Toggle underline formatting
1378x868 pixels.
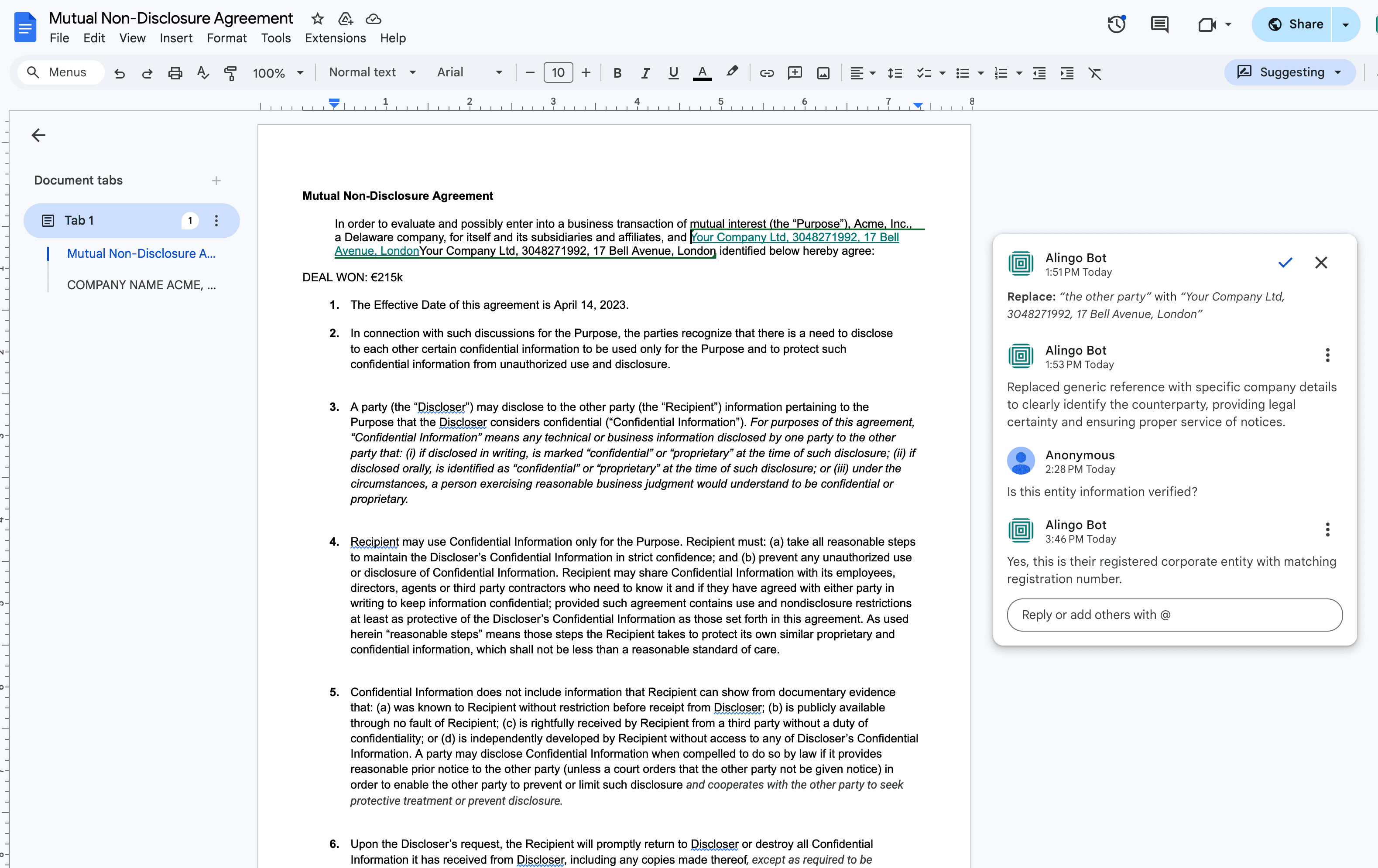tap(673, 73)
